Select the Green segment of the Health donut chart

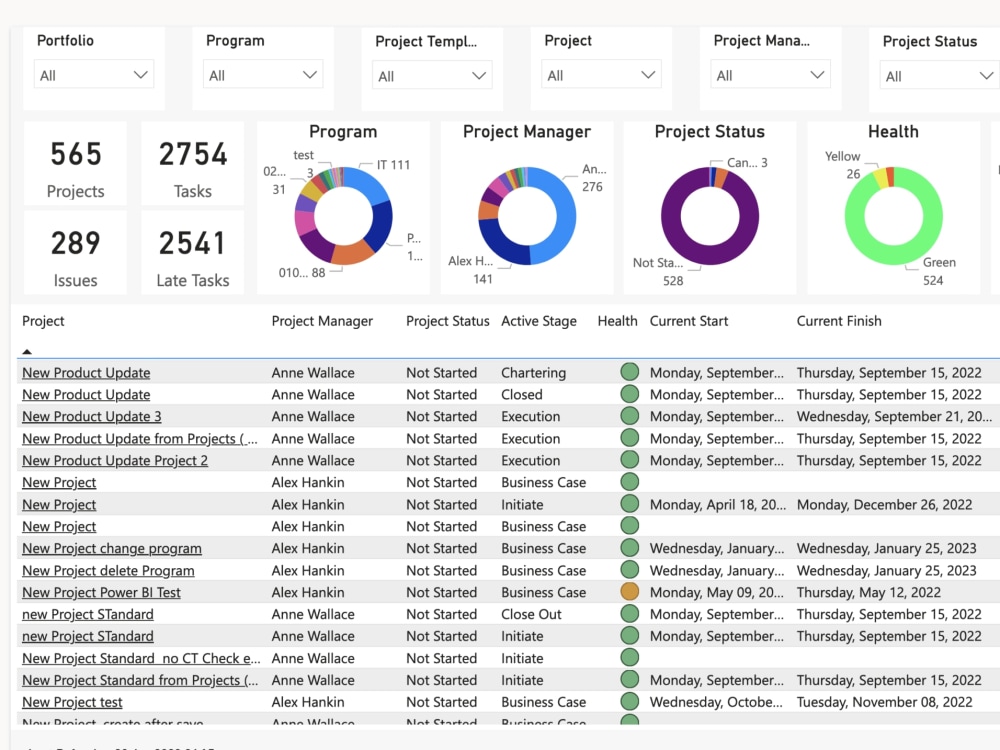click(x=933, y=230)
